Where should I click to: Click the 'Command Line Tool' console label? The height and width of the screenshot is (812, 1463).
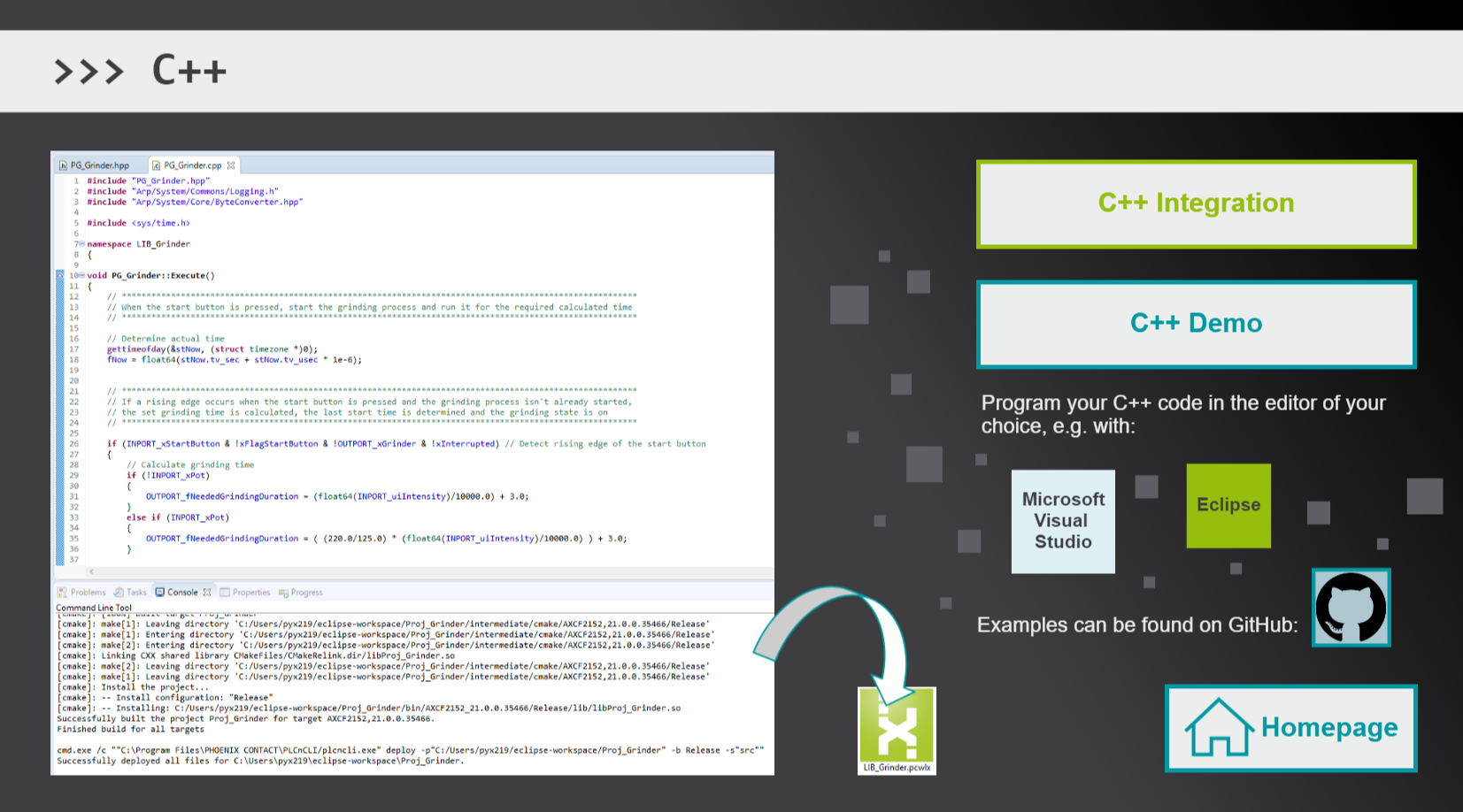(x=94, y=608)
